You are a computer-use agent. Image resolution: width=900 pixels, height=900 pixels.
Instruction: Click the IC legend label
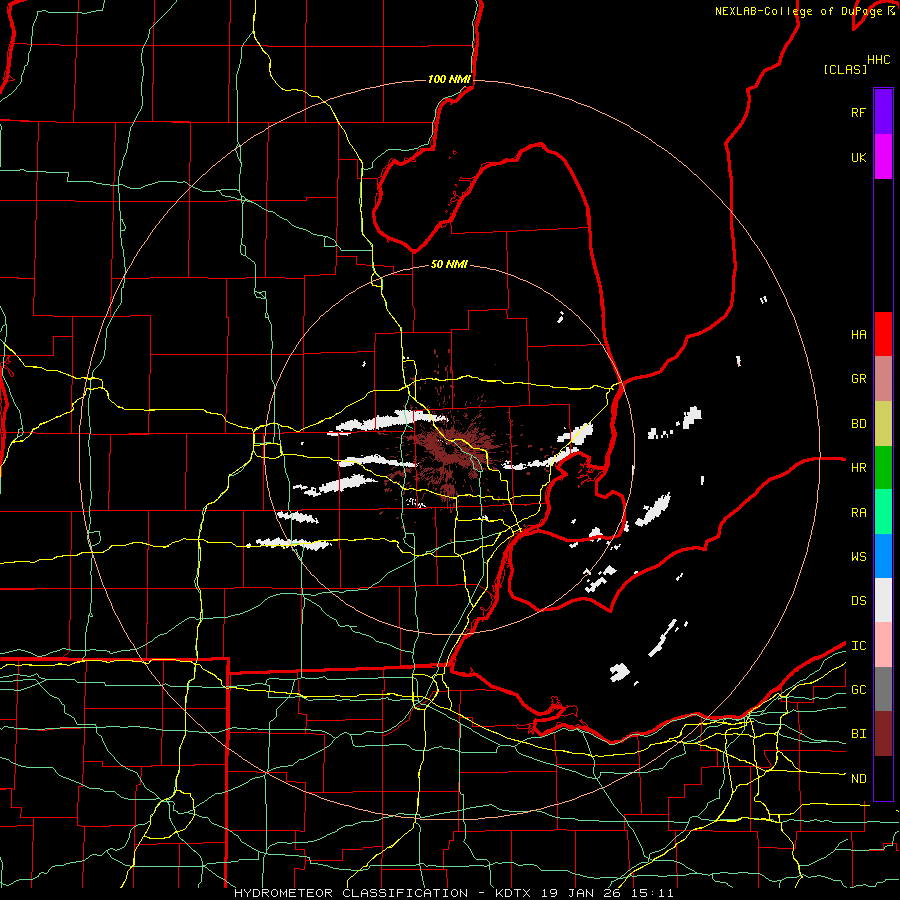coord(858,646)
